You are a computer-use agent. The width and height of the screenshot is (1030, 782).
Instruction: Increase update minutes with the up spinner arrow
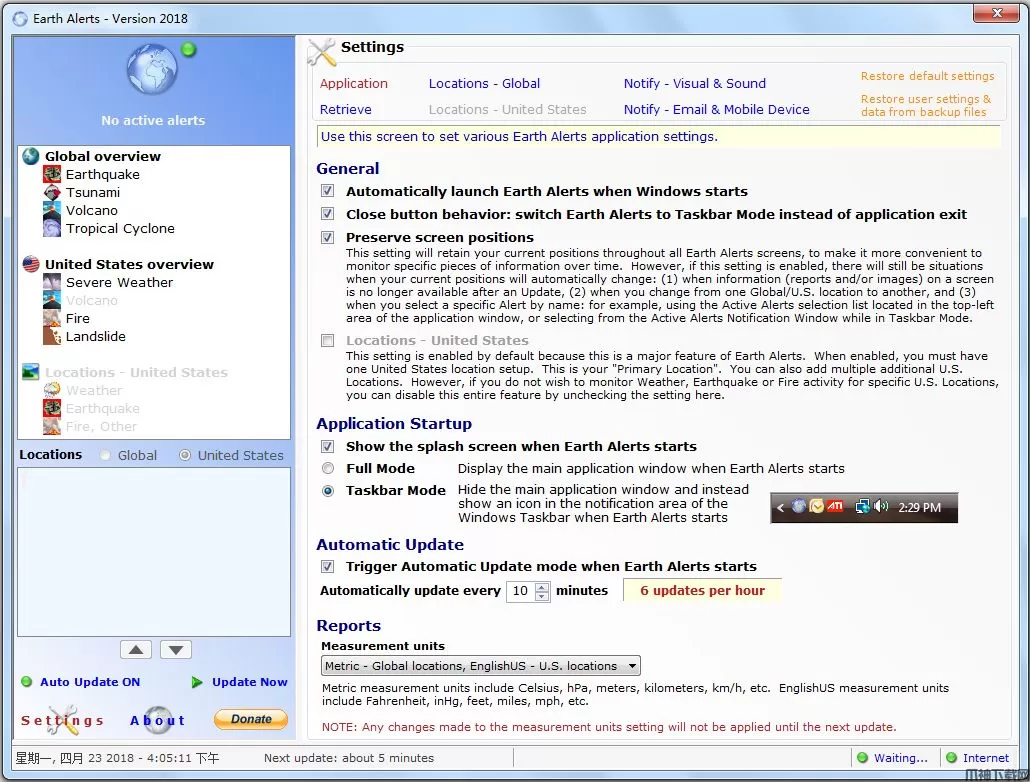click(542, 586)
